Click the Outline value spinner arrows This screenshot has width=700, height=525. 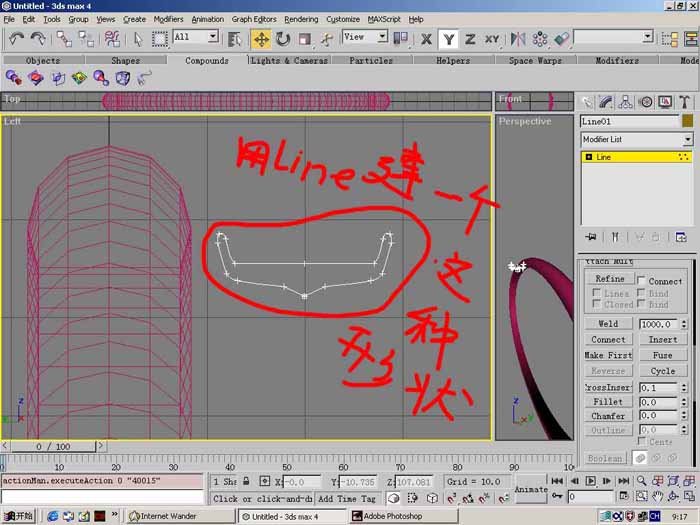pyautogui.click(x=684, y=429)
